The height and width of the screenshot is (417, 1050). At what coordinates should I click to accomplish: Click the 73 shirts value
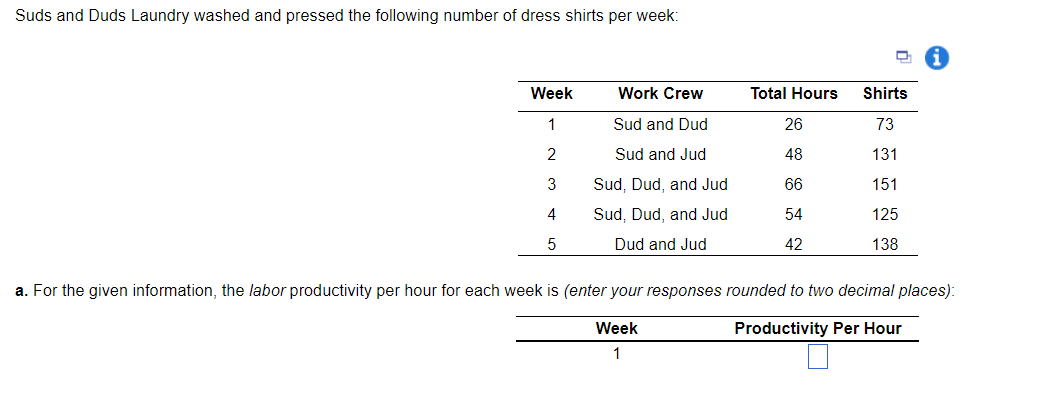[885, 124]
